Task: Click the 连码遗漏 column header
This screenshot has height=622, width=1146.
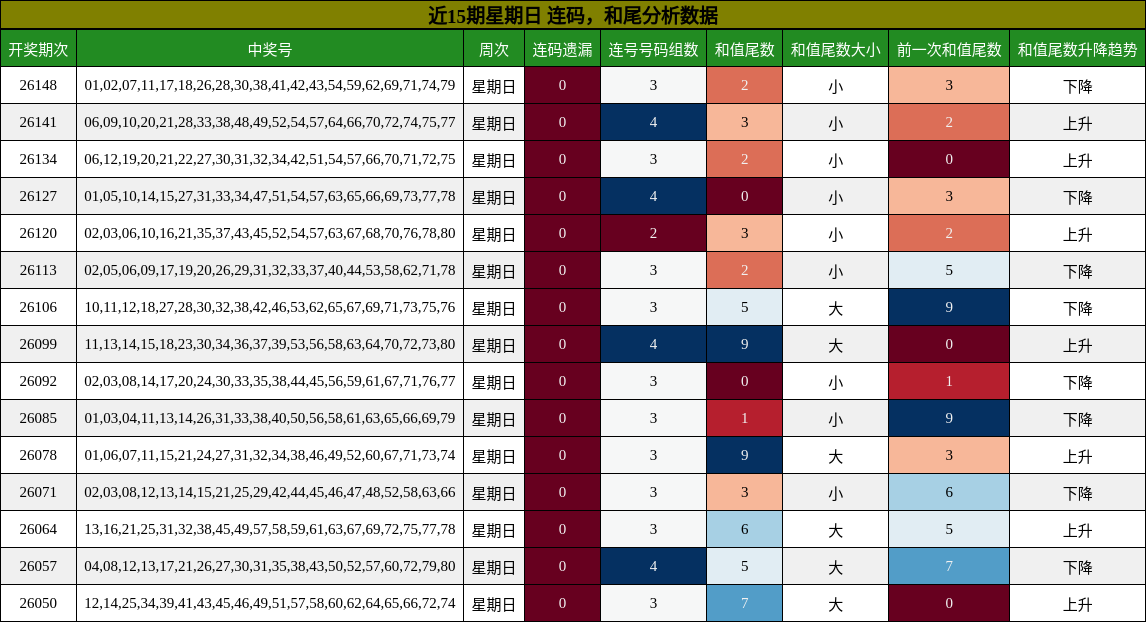Action: point(562,49)
